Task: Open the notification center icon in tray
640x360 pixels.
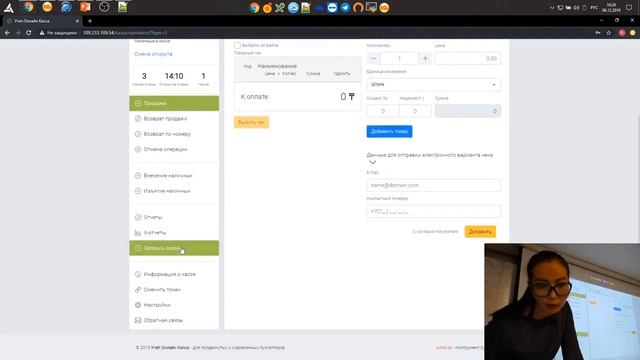Action: coord(629,8)
